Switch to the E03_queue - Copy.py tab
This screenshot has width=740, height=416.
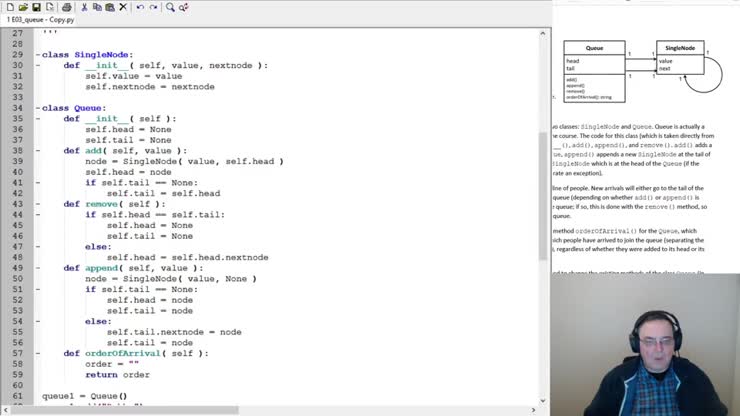(40, 20)
